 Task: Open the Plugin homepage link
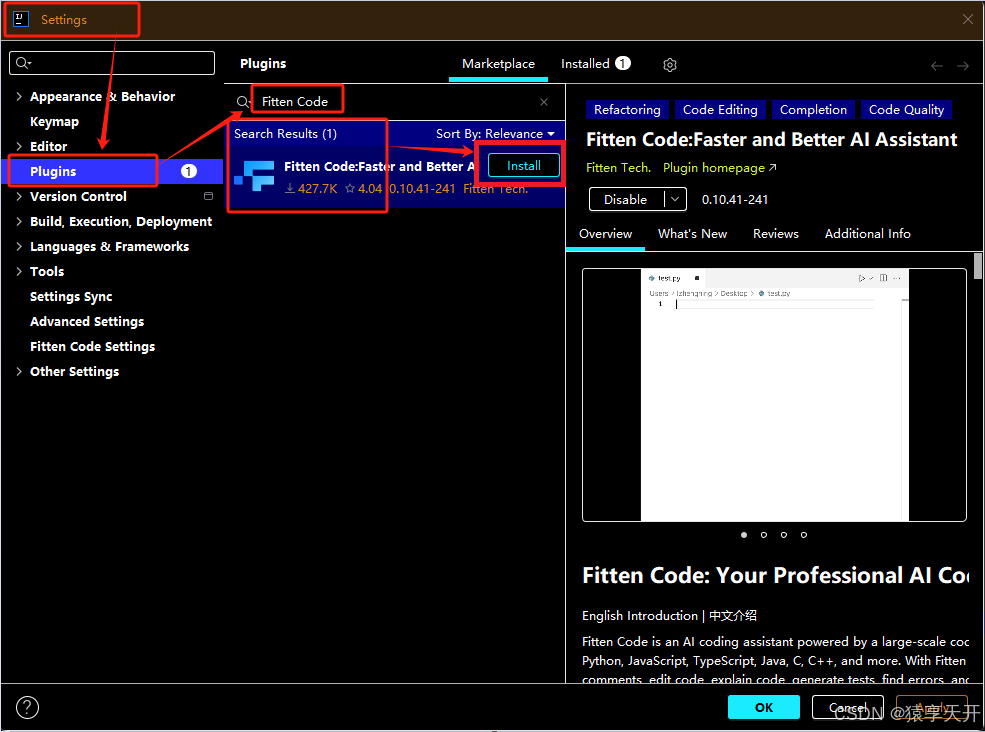point(720,168)
